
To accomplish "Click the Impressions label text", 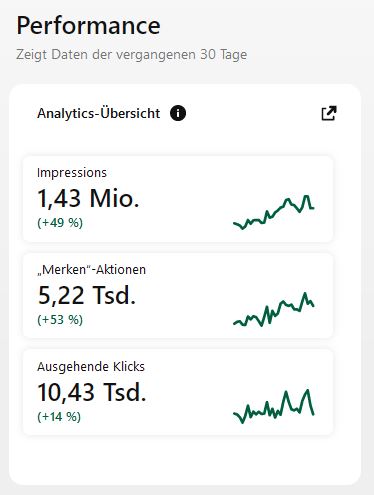I will [72, 173].
